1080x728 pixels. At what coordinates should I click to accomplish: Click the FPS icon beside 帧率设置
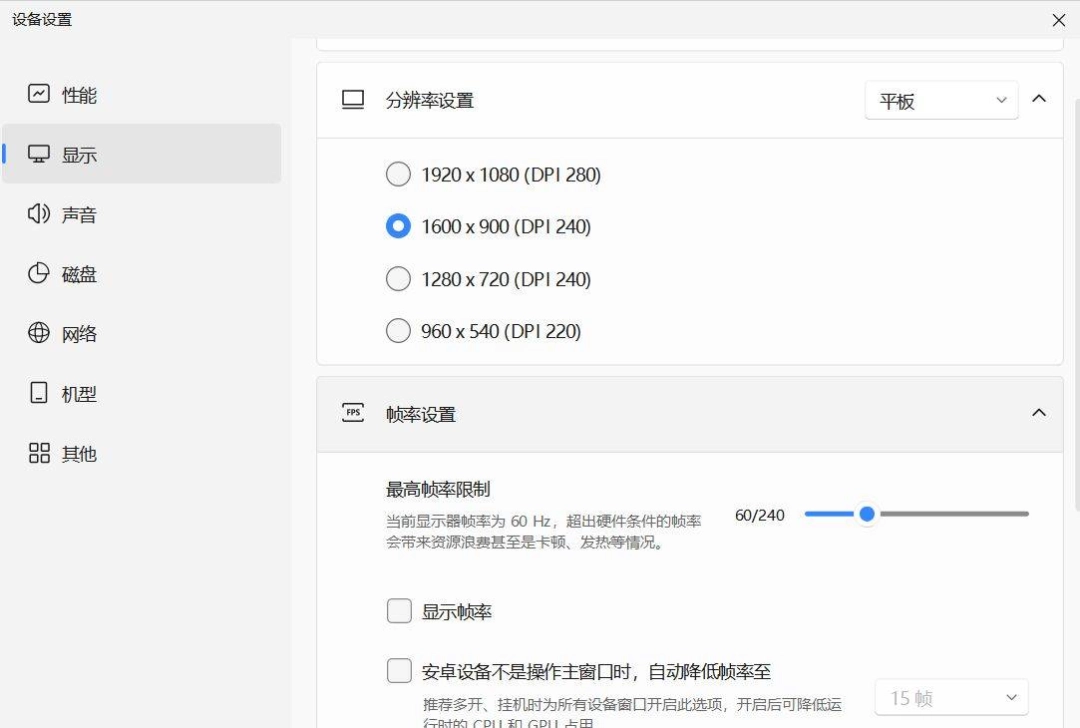click(x=353, y=413)
